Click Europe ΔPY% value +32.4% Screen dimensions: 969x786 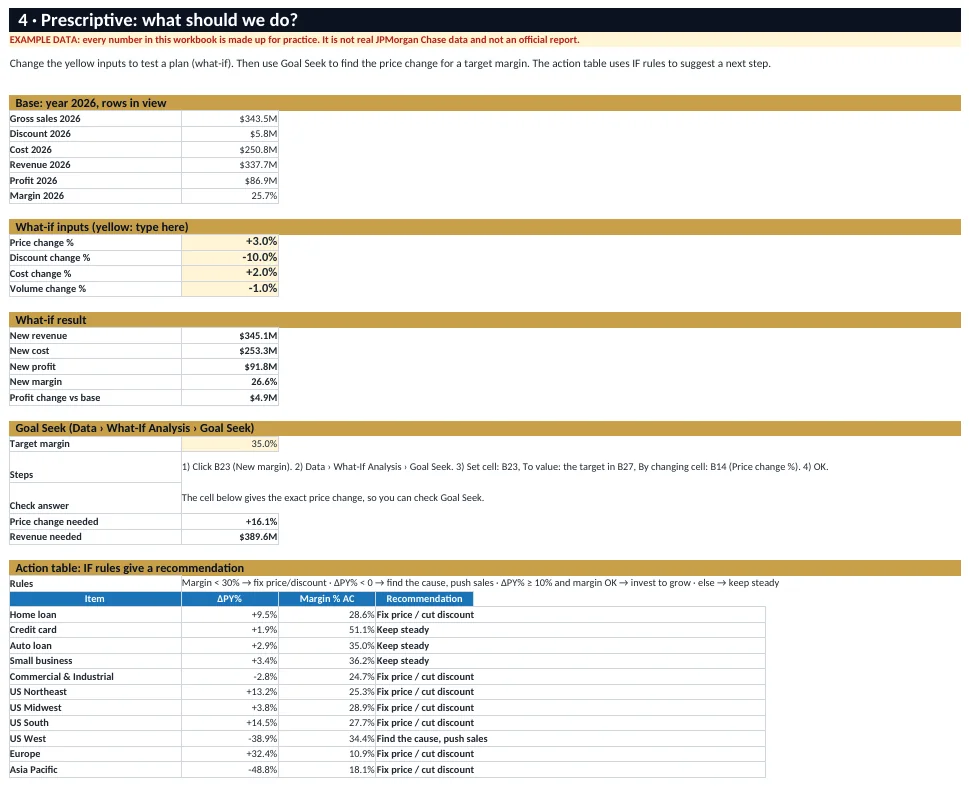coord(230,754)
